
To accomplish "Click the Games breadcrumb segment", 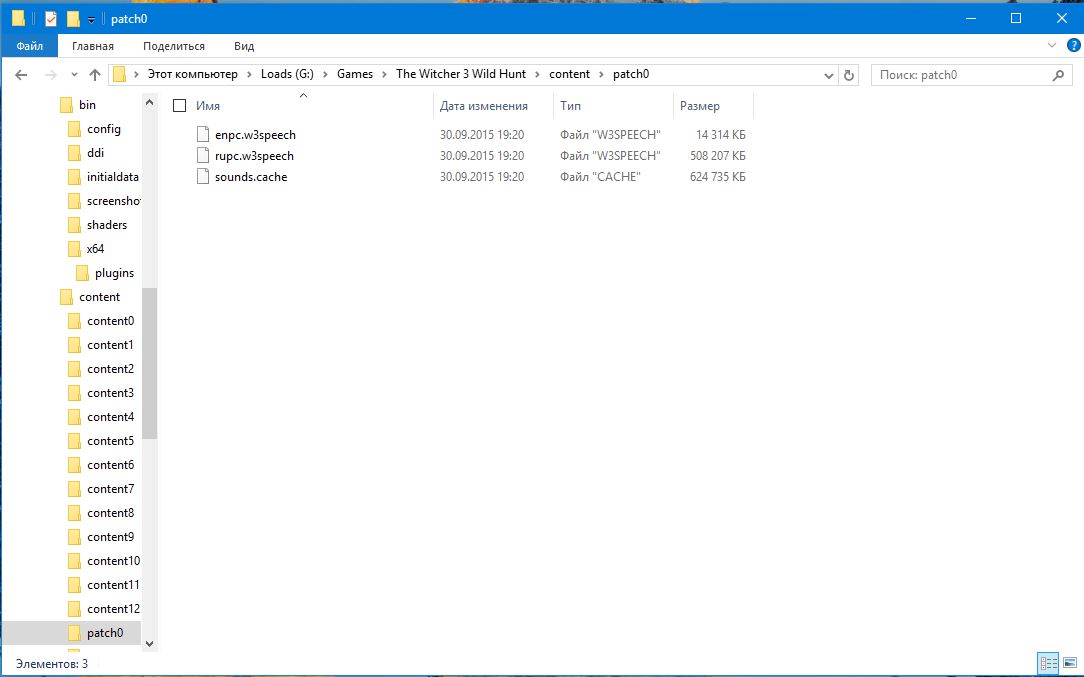I will [355, 74].
